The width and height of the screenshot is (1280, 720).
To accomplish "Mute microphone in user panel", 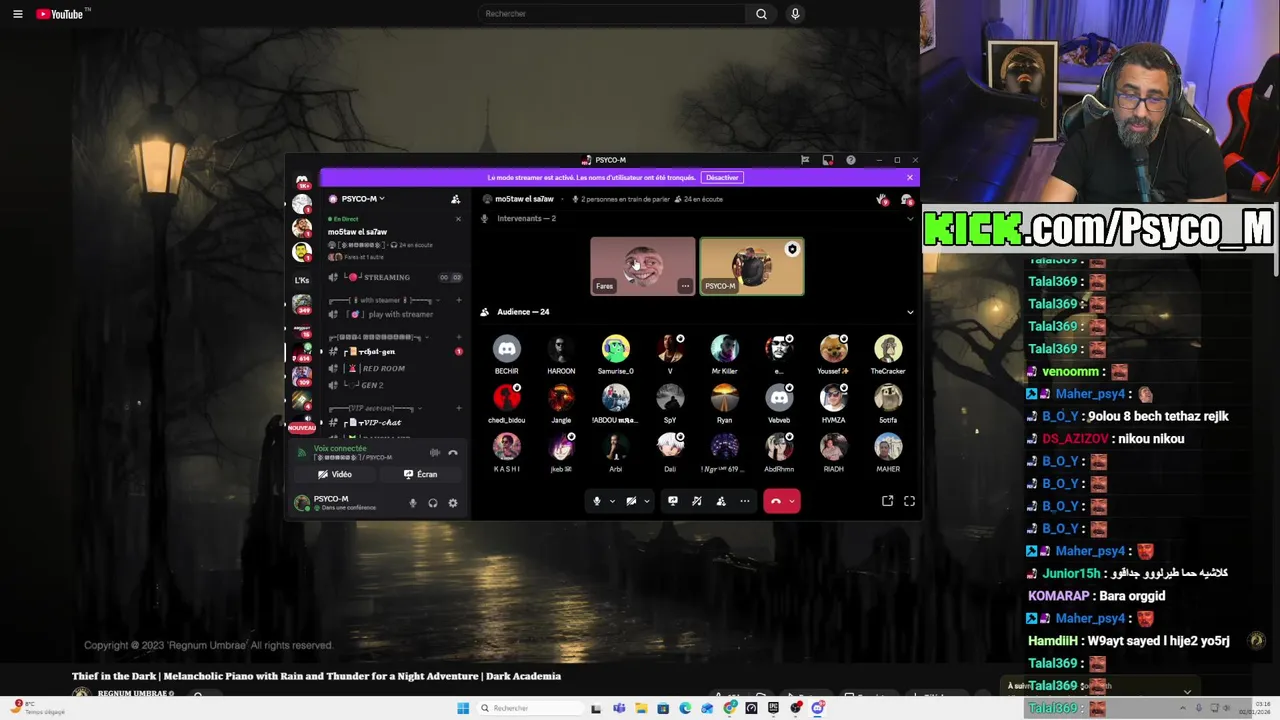I will click(413, 503).
